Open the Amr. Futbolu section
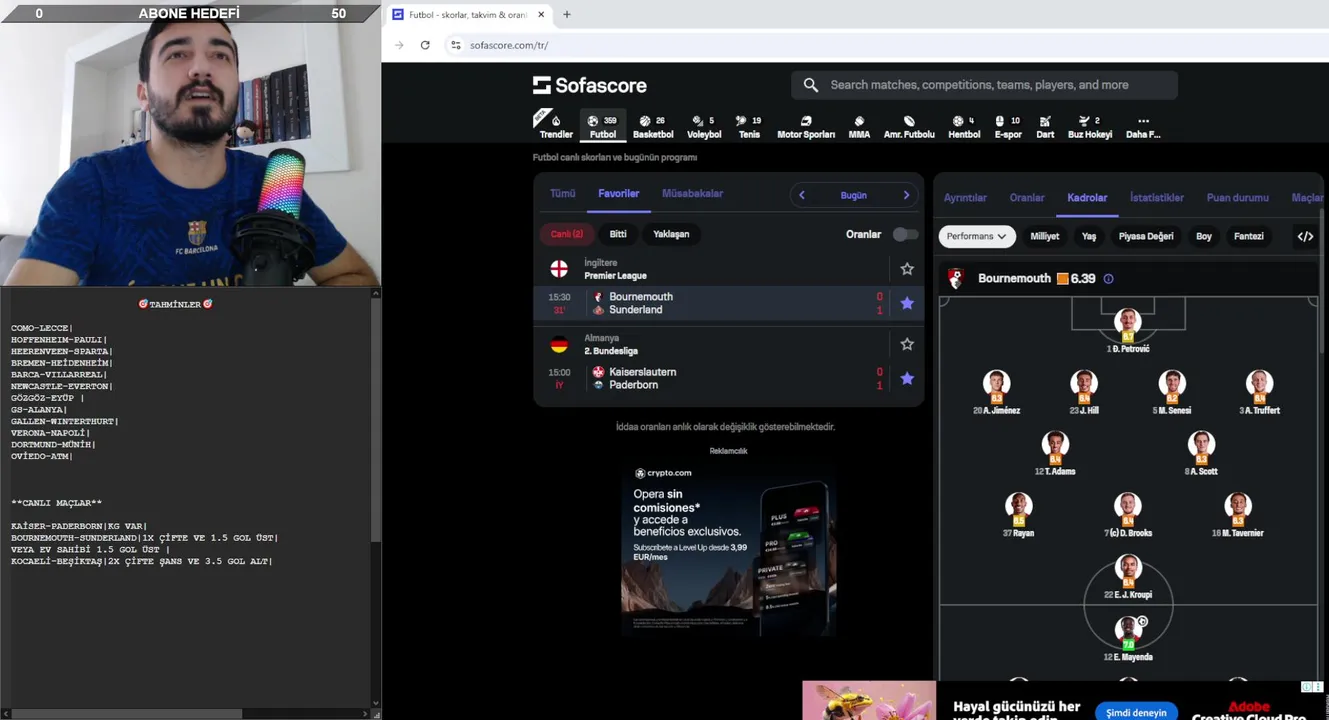Viewport: 1329px width, 720px height. point(909,126)
